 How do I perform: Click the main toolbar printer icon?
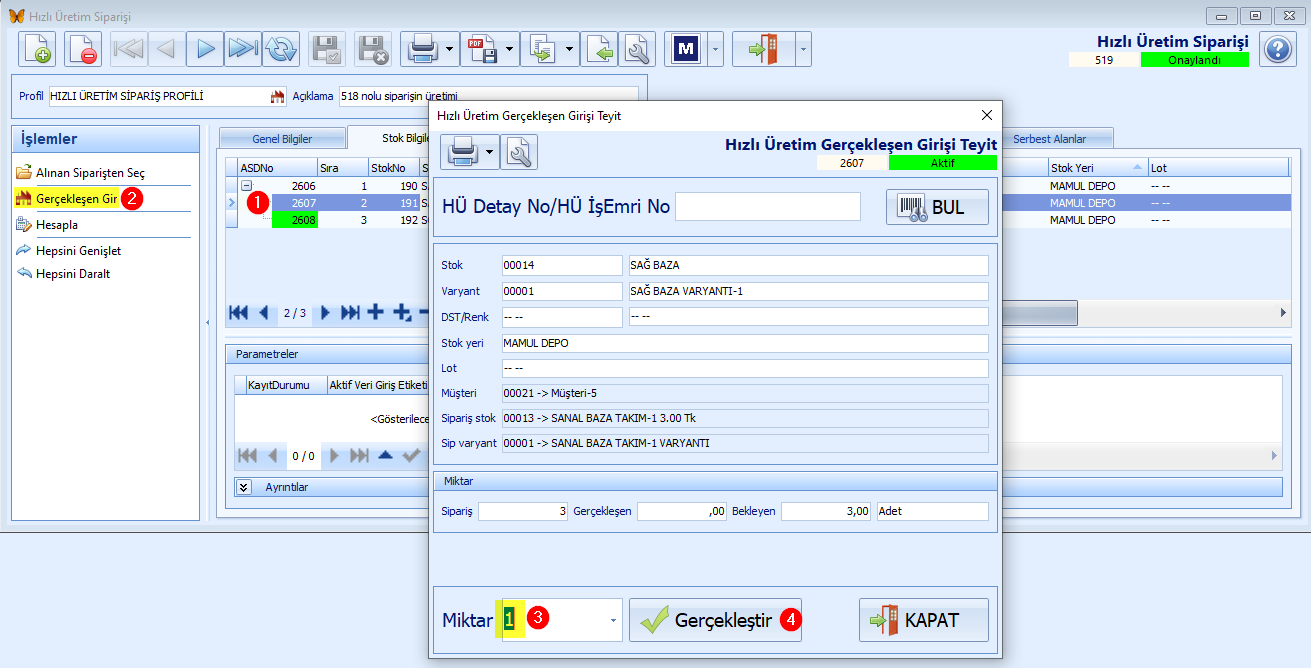pos(422,48)
